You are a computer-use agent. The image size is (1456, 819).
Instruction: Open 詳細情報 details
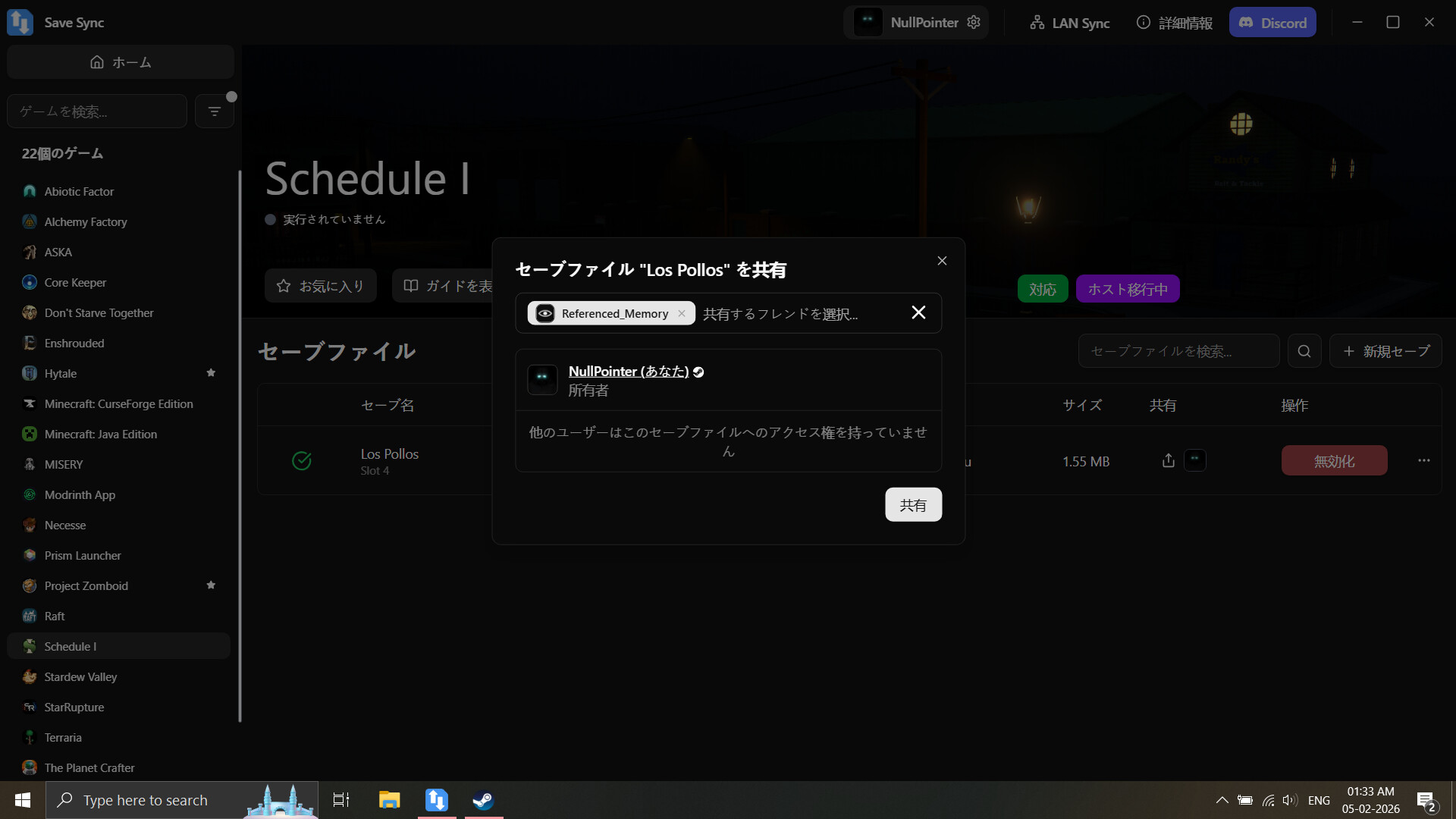pyautogui.click(x=1175, y=23)
